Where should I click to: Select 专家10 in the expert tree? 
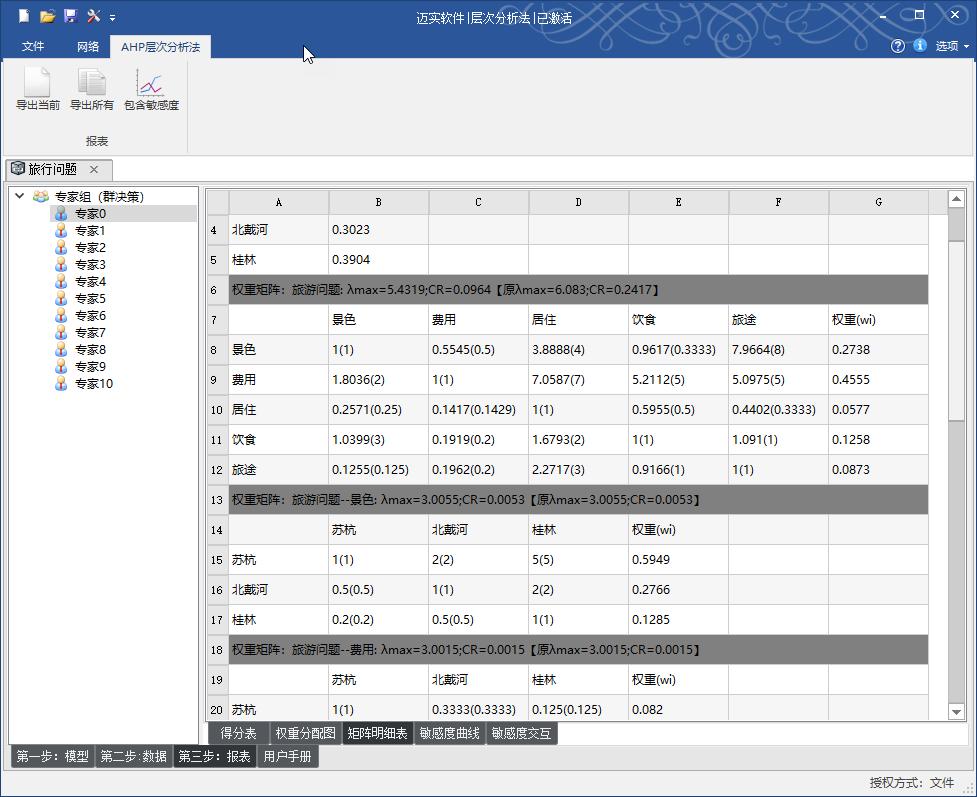point(93,384)
